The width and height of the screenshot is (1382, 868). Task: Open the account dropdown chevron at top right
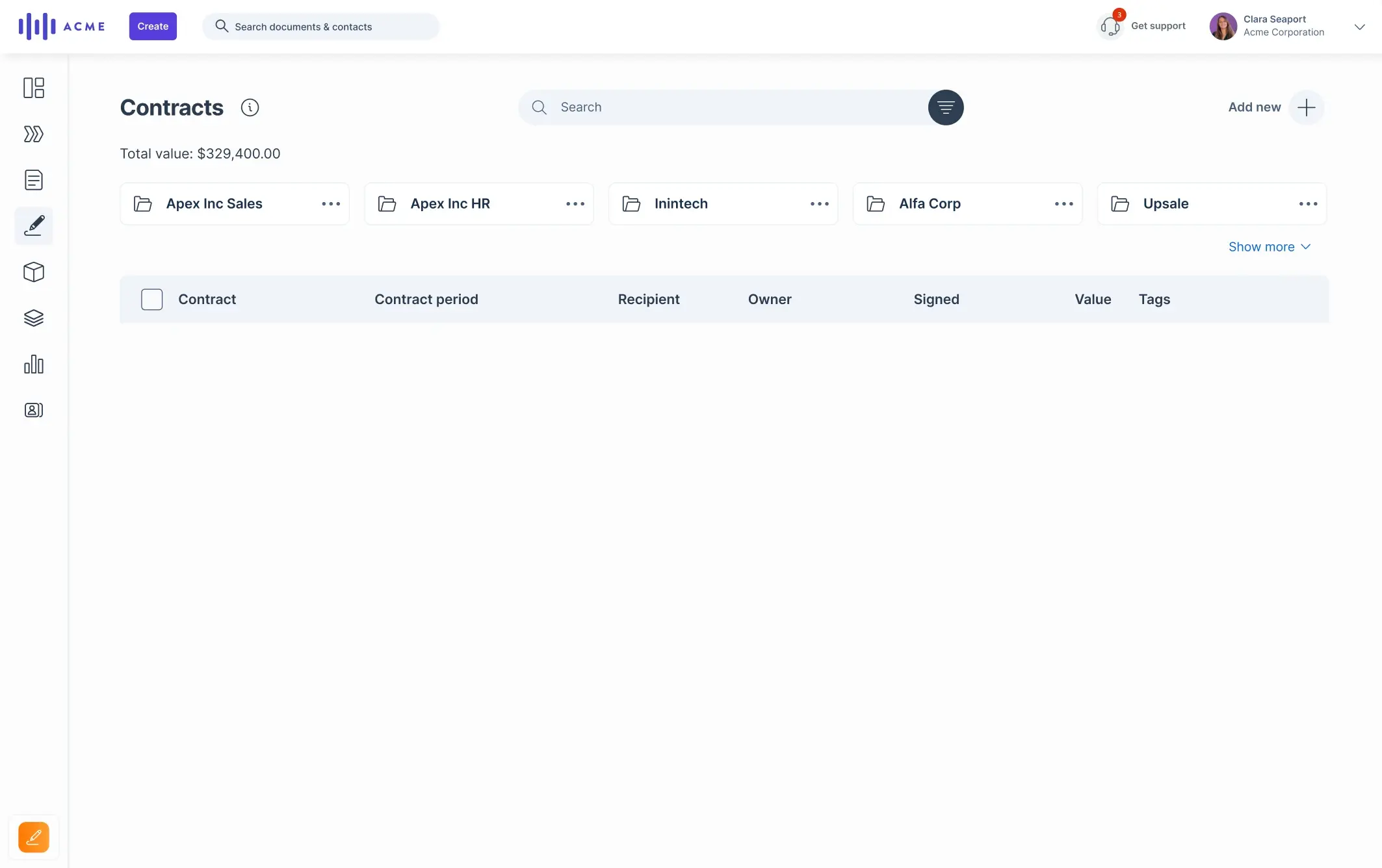[1360, 26]
